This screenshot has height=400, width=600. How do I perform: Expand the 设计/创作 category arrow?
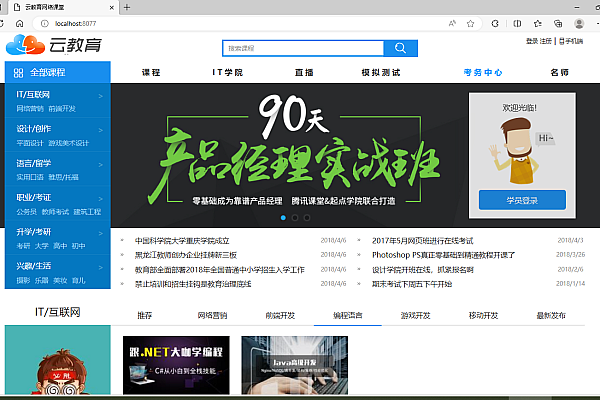pos(101,131)
